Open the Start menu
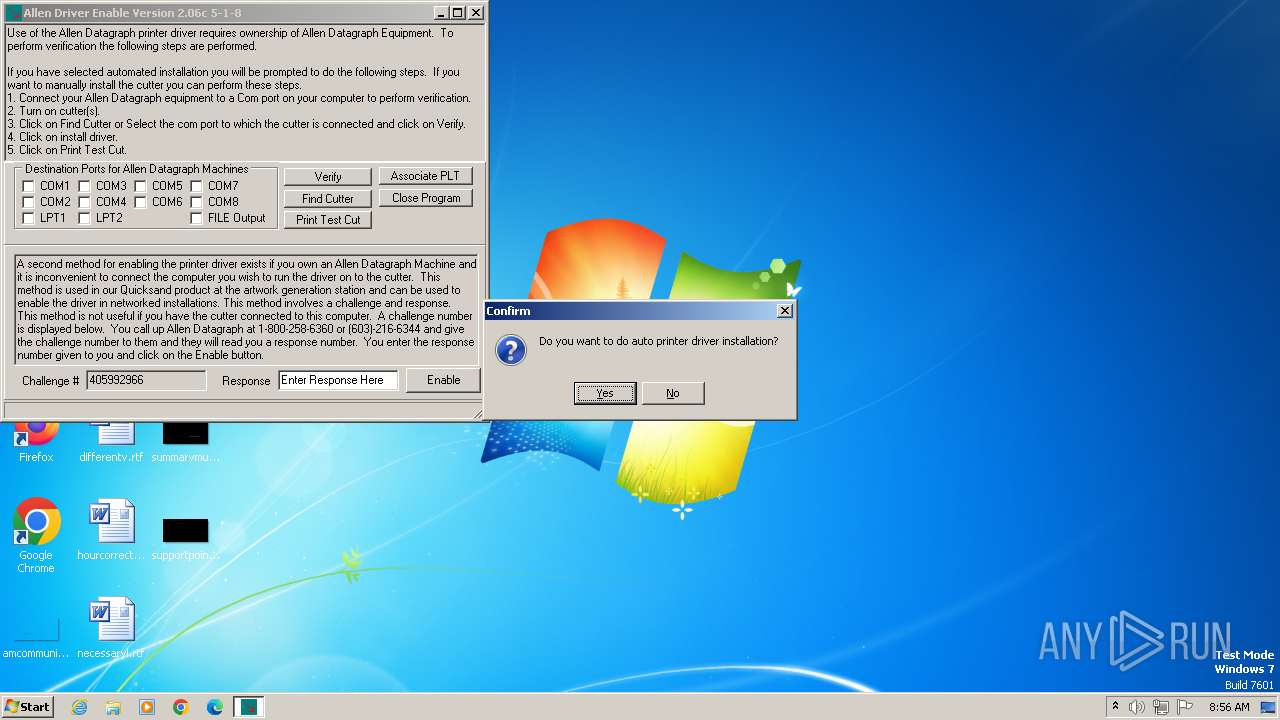The height and width of the screenshot is (720, 1280). (x=28, y=706)
